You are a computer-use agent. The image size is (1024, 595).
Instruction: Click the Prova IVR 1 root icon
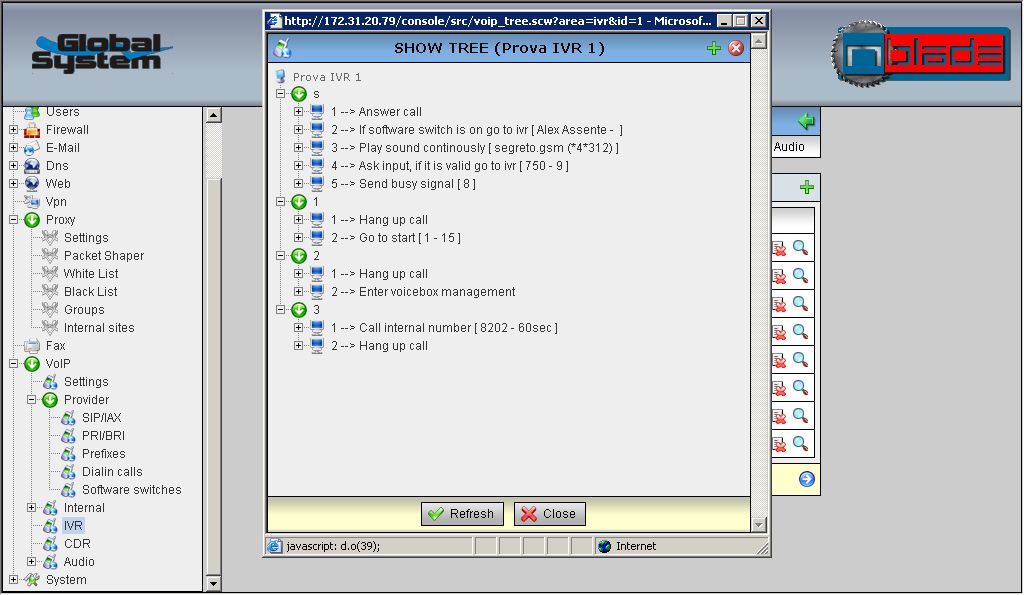tap(281, 76)
